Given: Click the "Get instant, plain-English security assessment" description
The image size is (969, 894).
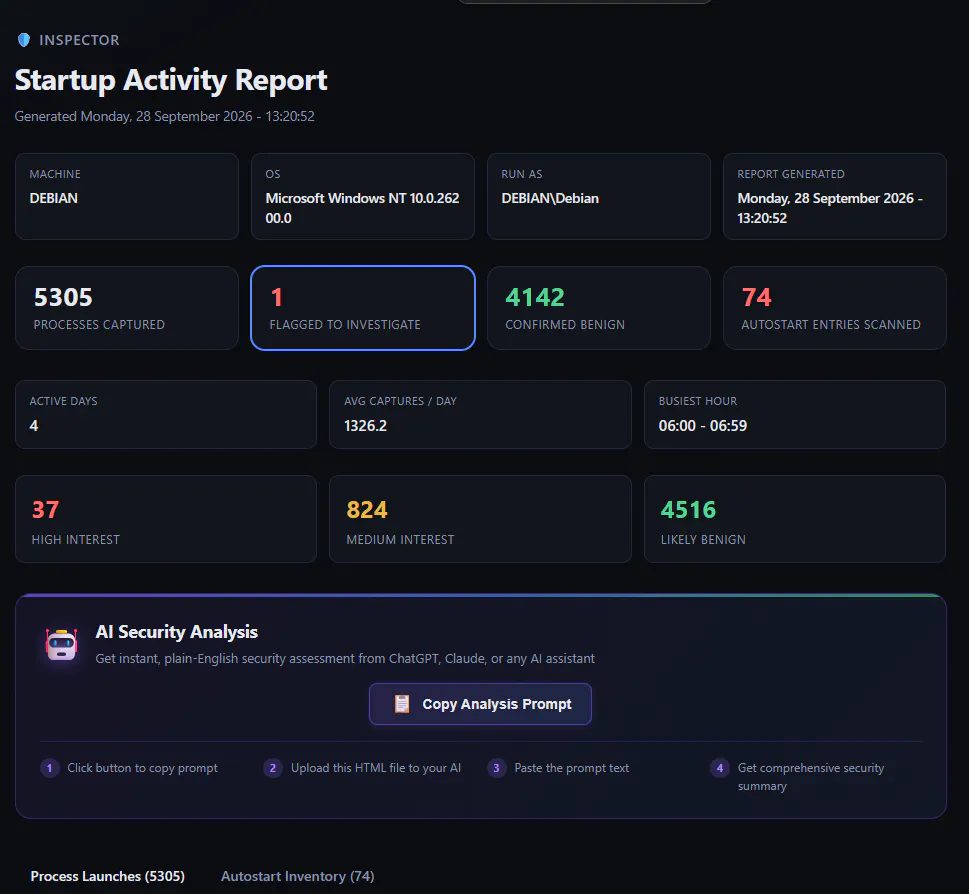Looking at the screenshot, I should (x=345, y=659).
